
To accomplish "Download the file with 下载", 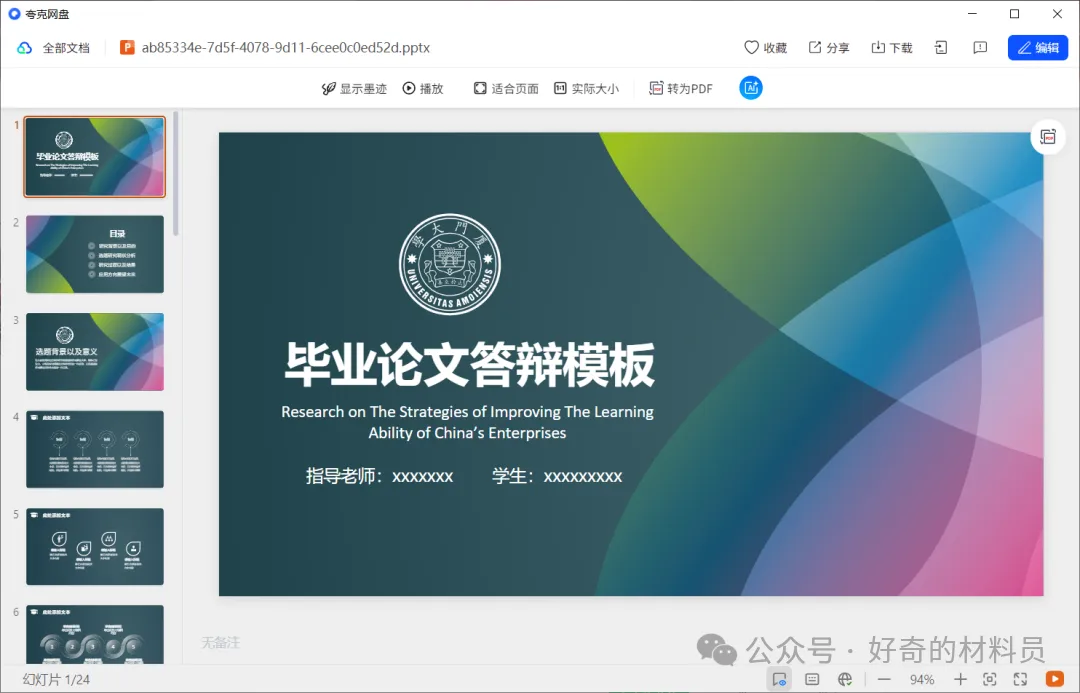I will (x=892, y=48).
